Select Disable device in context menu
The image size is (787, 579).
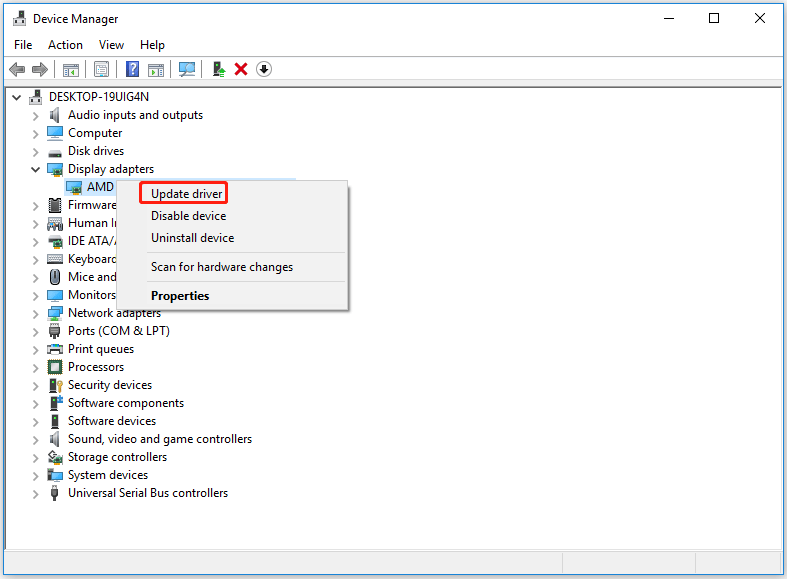[x=188, y=216]
